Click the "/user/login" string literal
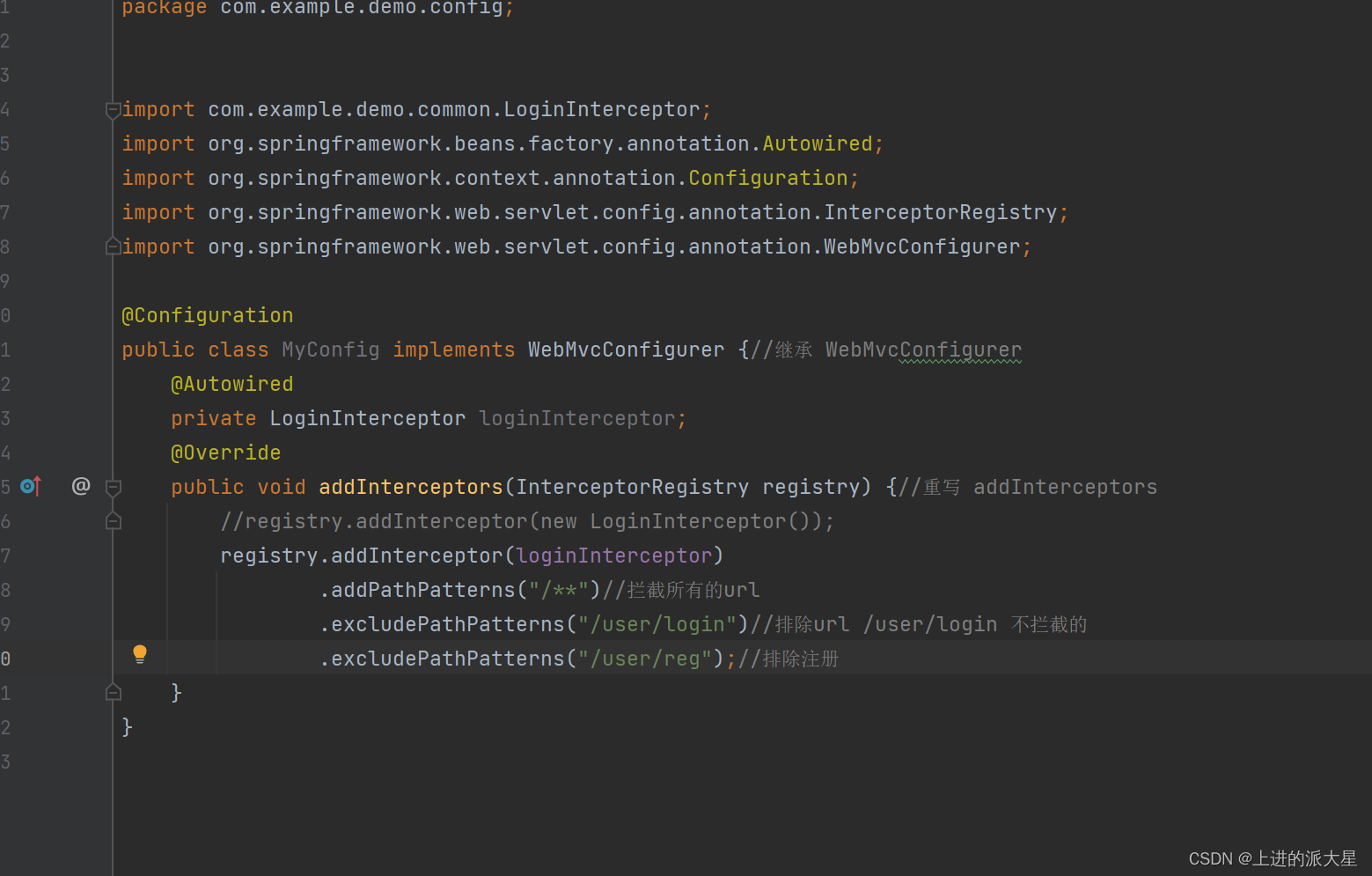The height and width of the screenshot is (876, 1372). [x=657, y=624]
